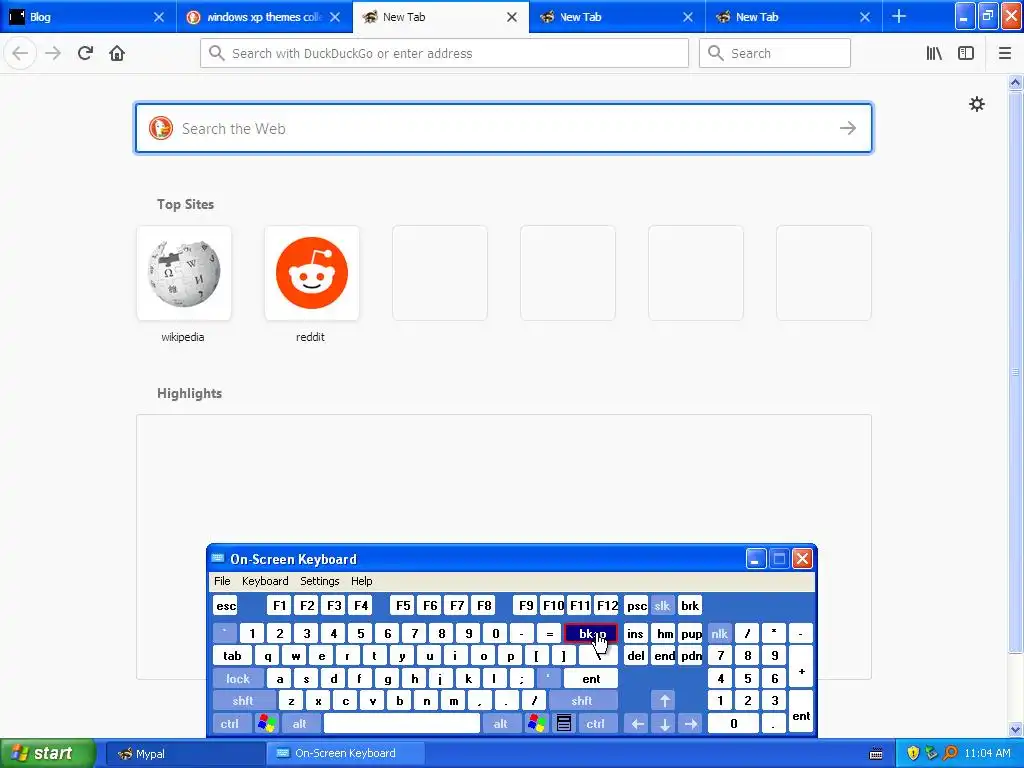The image size is (1024, 768).
Task: Toggle the nlk num lock key
Action: 719,633
